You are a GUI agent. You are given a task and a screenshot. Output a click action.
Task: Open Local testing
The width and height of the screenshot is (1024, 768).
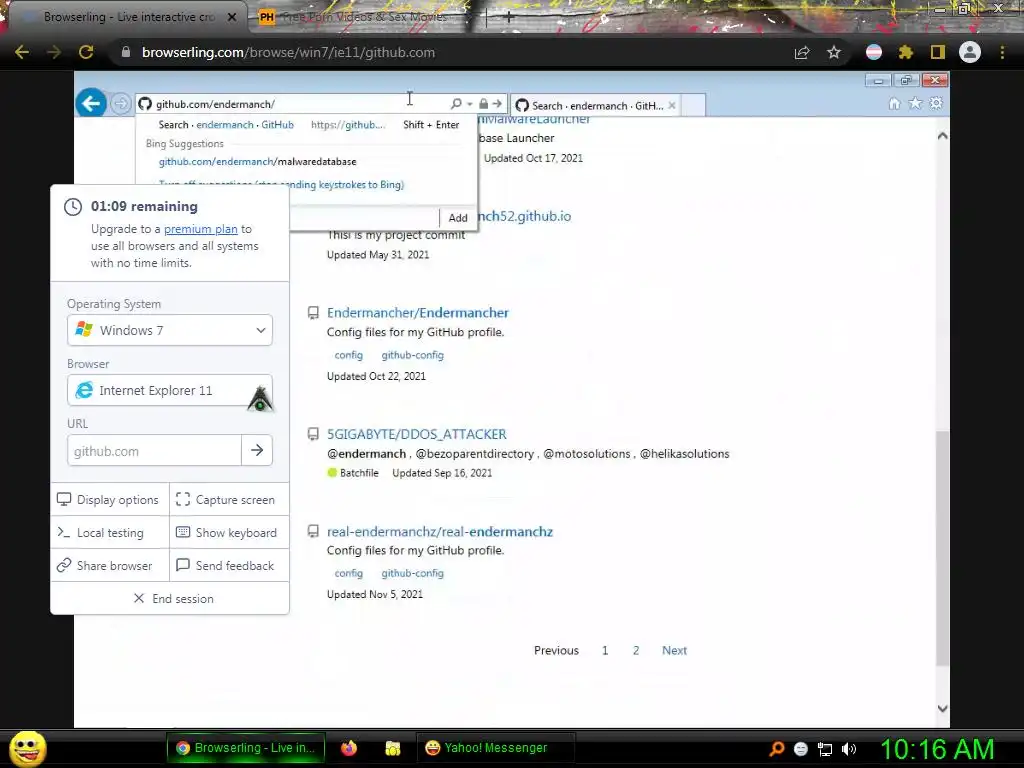110,533
